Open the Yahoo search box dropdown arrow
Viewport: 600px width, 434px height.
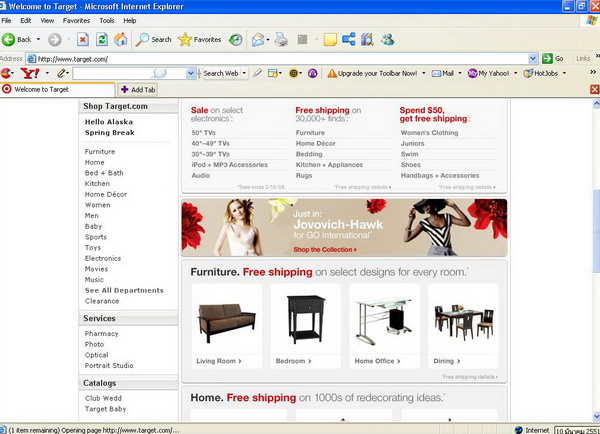191,73
